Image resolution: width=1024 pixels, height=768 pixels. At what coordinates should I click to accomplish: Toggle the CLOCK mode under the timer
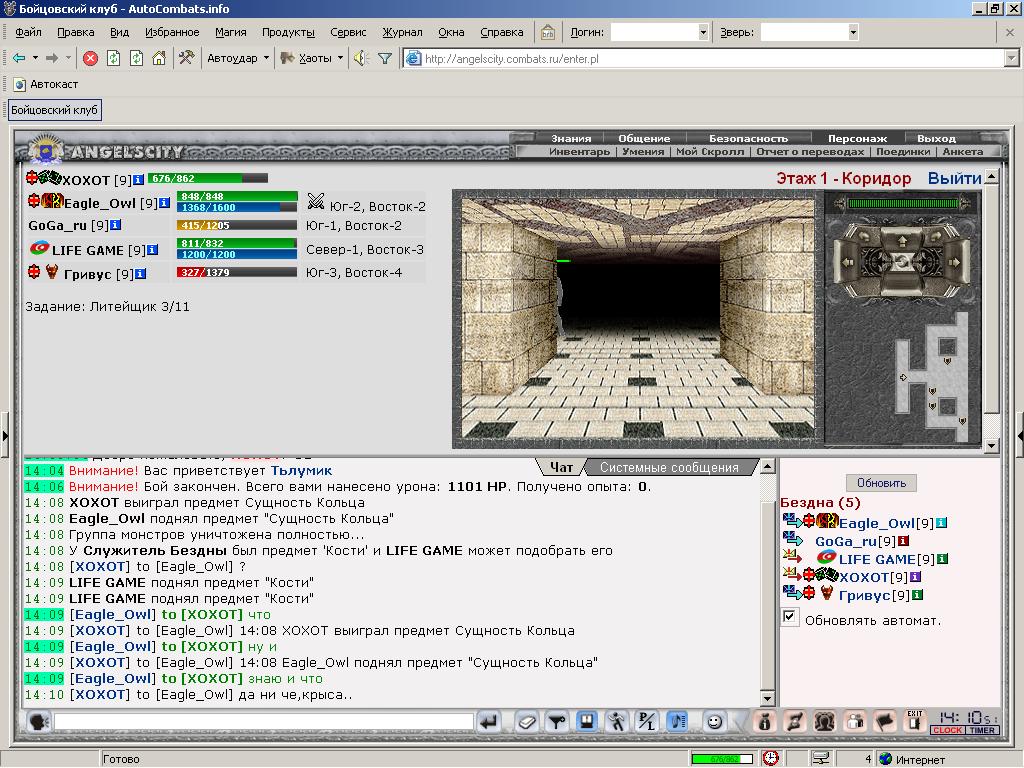[x=948, y=730]
